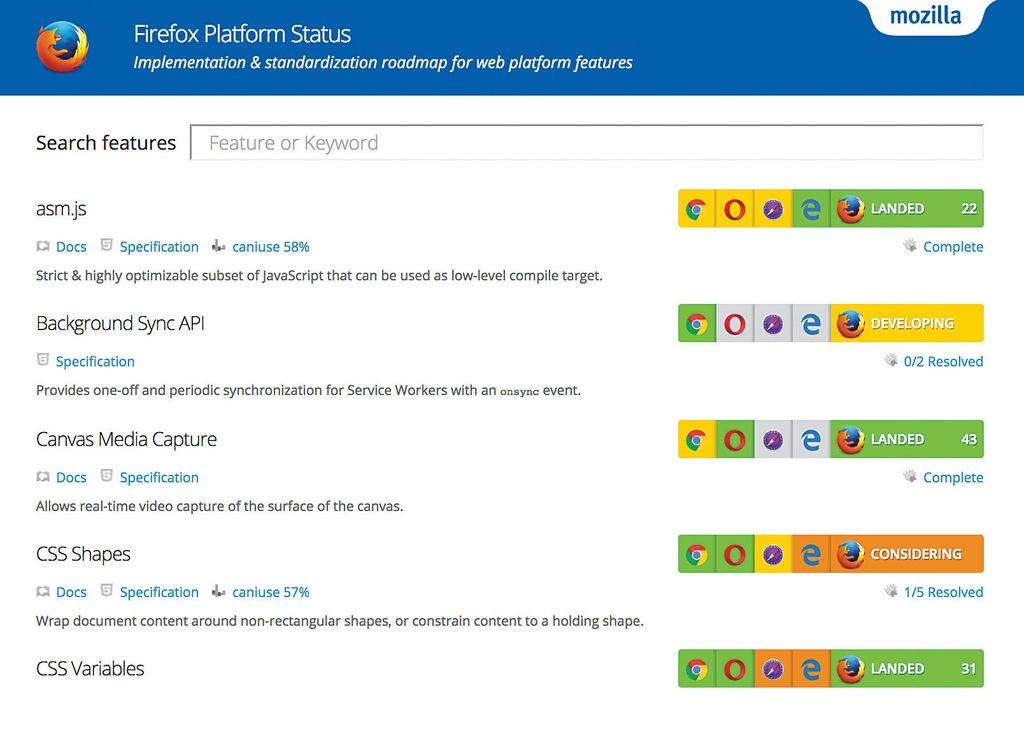
Task: Select the Edge icon for Background Sync API
Action: (x=811, y=323)
